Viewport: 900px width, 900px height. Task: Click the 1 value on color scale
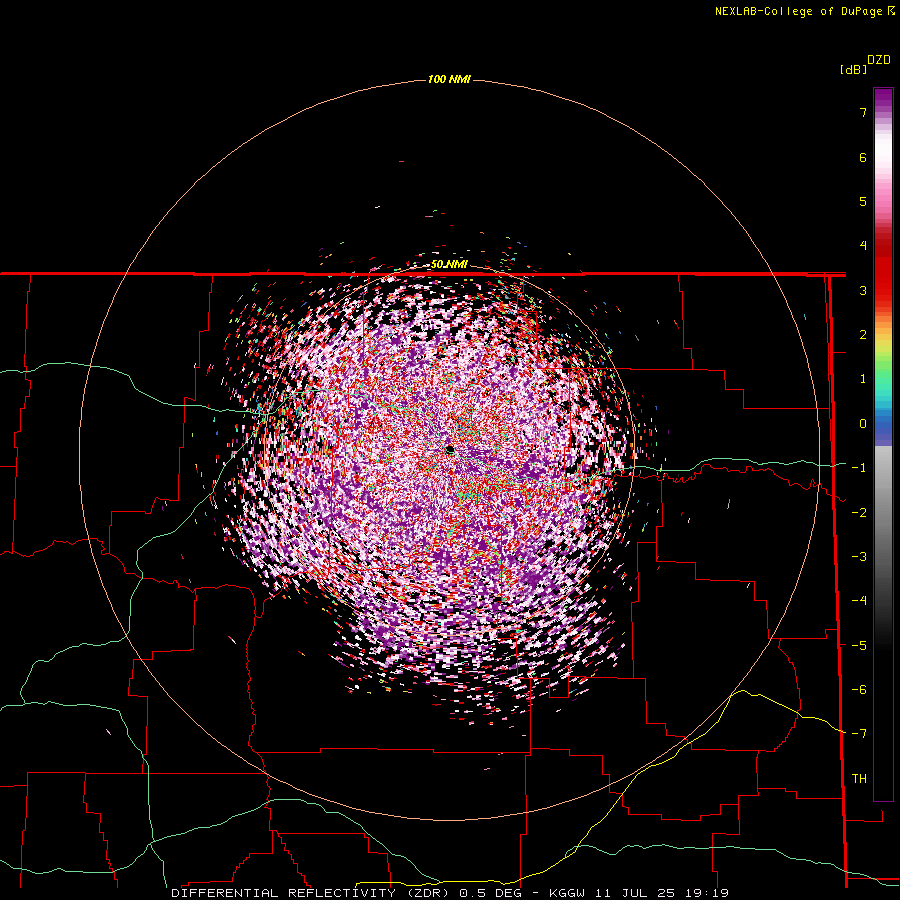pyautogui.click(x=863, y=379)
